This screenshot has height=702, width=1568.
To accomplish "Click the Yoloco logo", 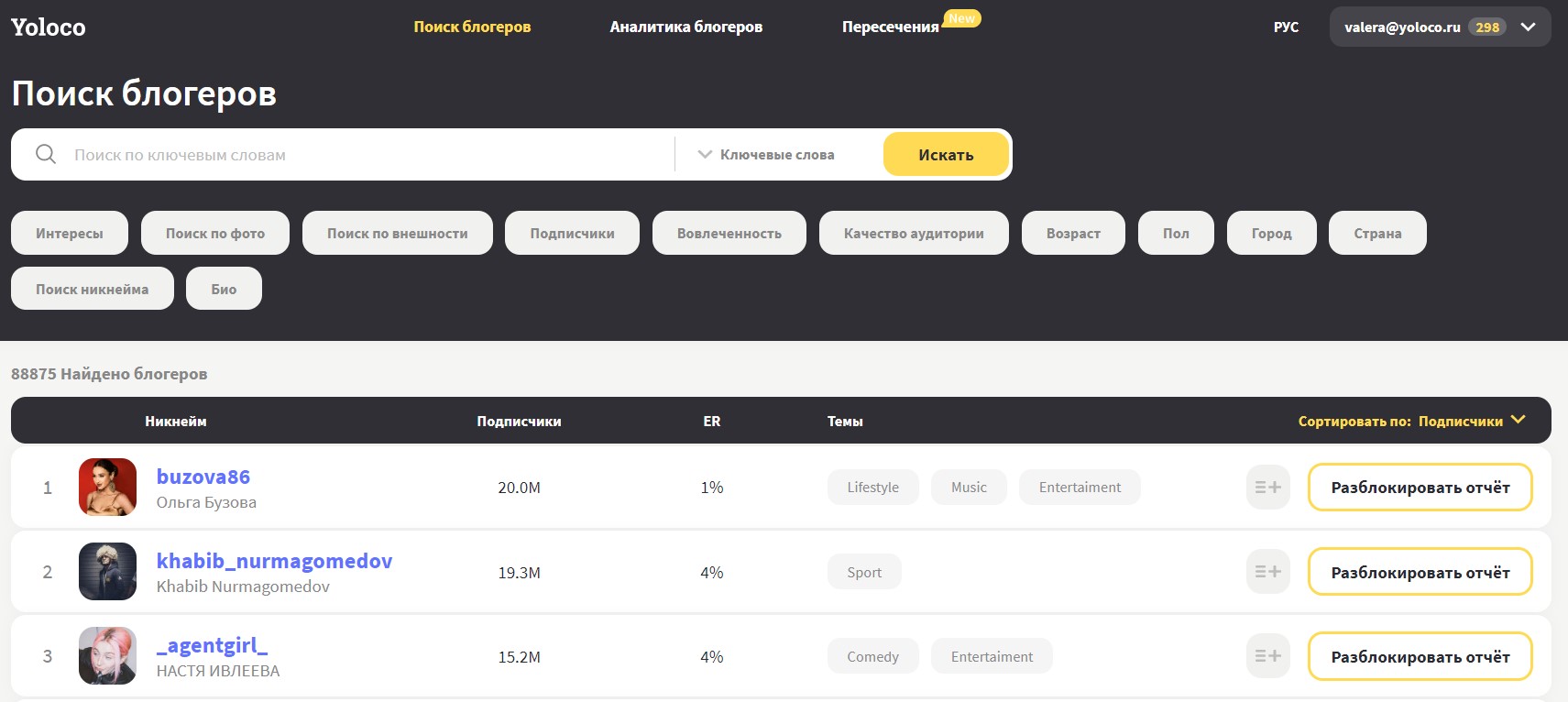I will pyautogui.click(x=49, y=27).
